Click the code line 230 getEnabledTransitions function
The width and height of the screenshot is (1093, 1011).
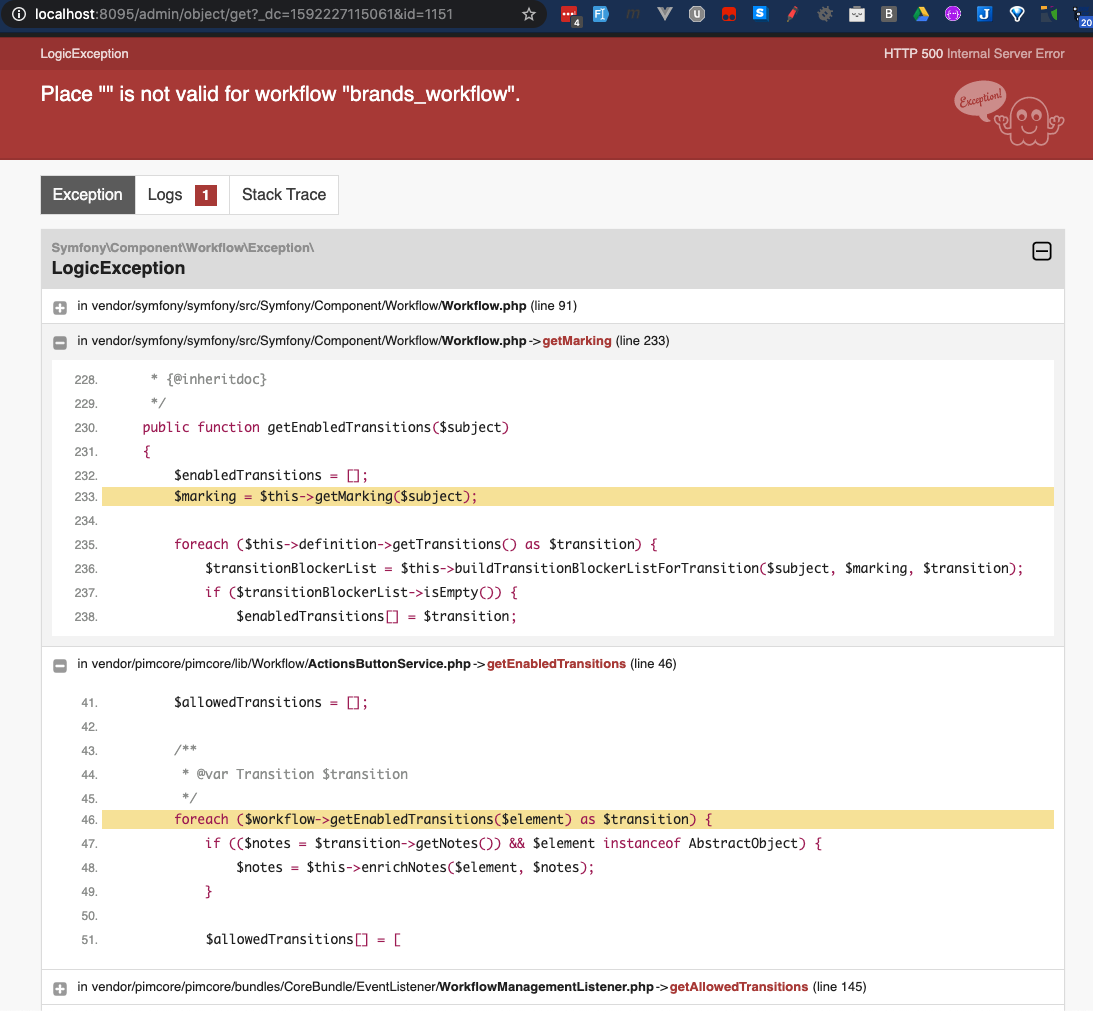[326, 427]
